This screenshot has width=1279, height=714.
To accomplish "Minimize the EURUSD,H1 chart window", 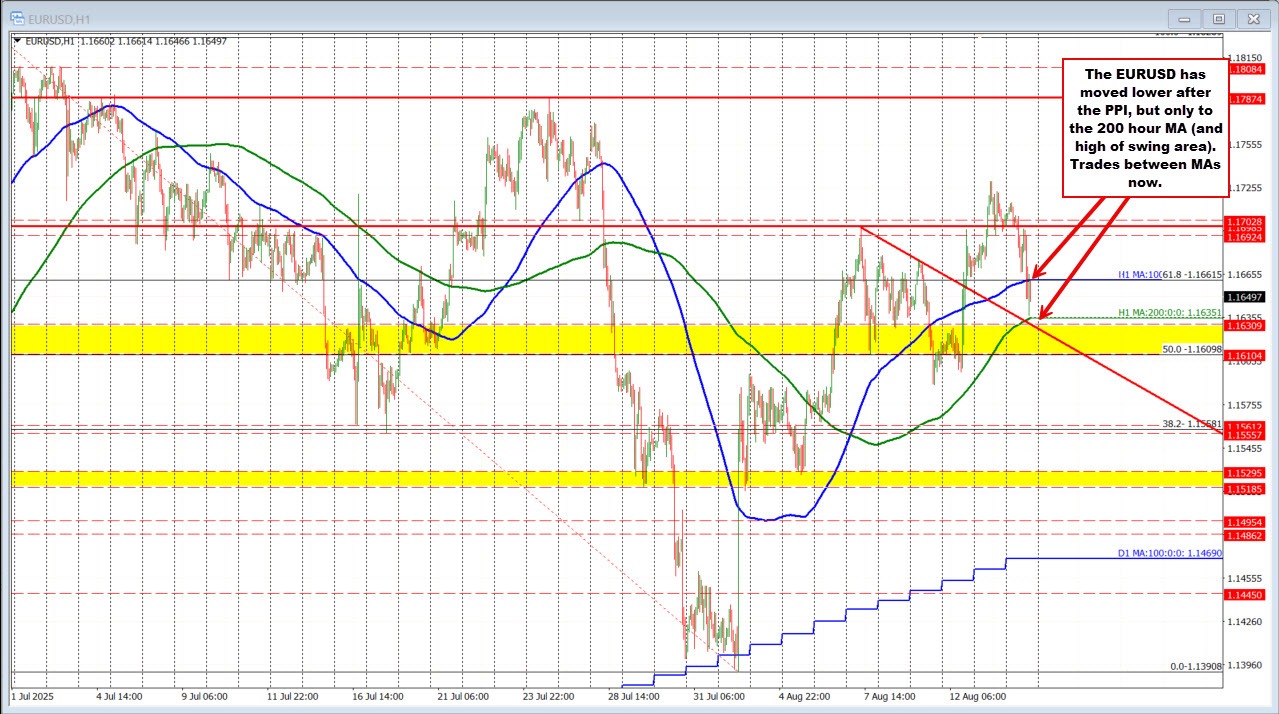I will pyautogui.click(x=1186, y=18).
